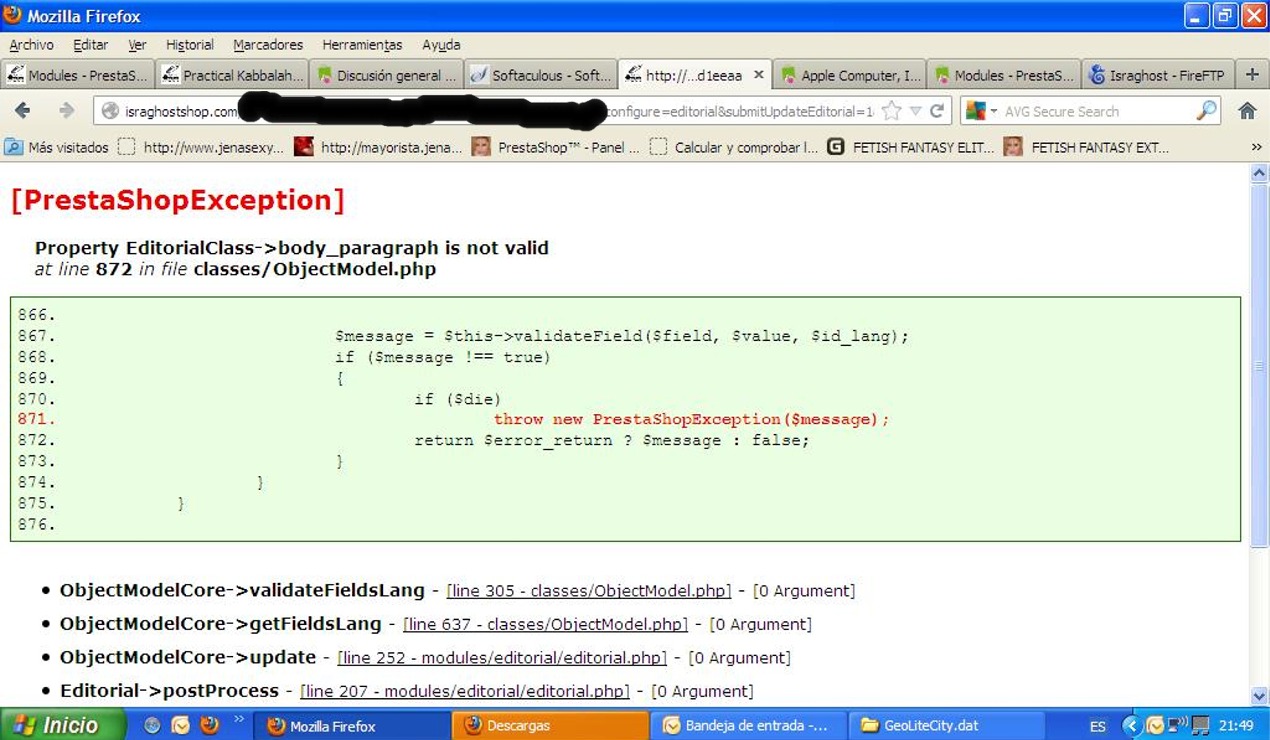
Task: Switch to the Practical Kabbalah tab
Action: (232, 75)
